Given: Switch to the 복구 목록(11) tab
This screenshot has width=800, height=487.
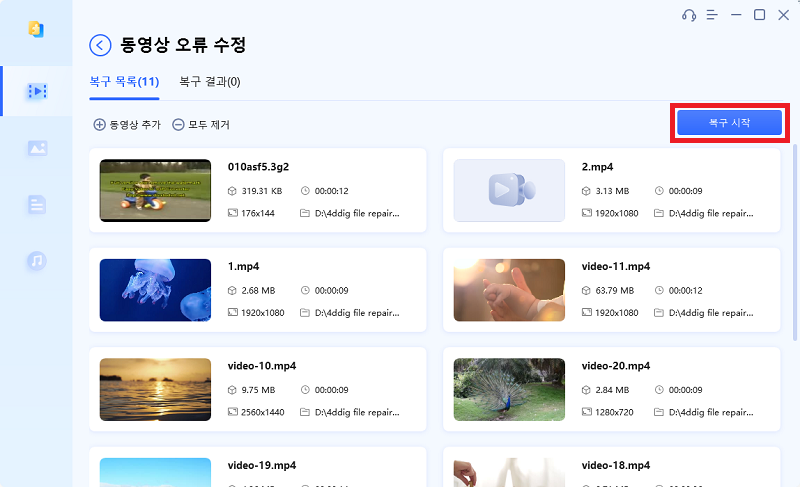Looking at the screenshot, I should pos(124,82).
